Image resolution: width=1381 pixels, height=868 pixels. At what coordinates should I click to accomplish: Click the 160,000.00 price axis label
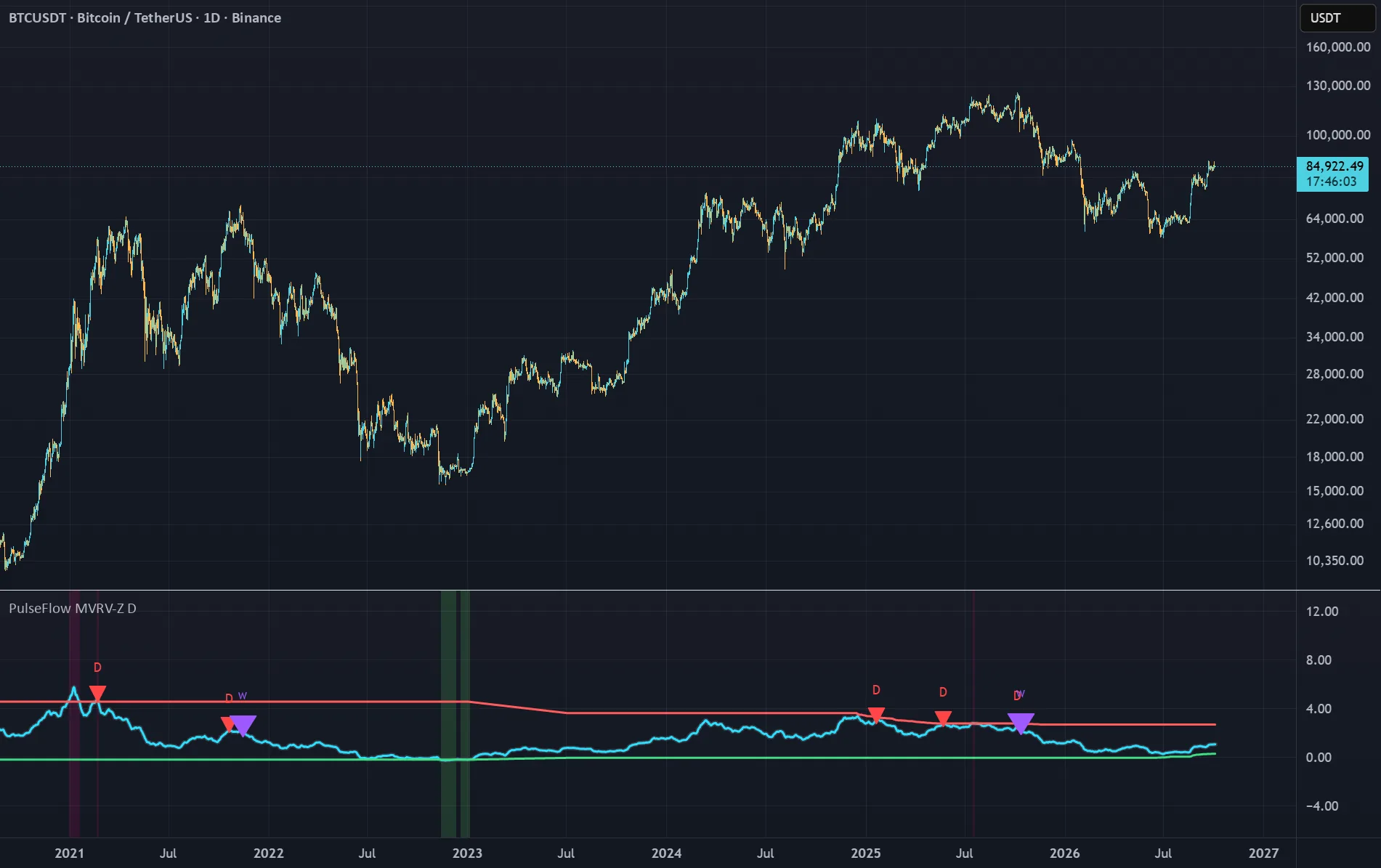coord(1338,47)
